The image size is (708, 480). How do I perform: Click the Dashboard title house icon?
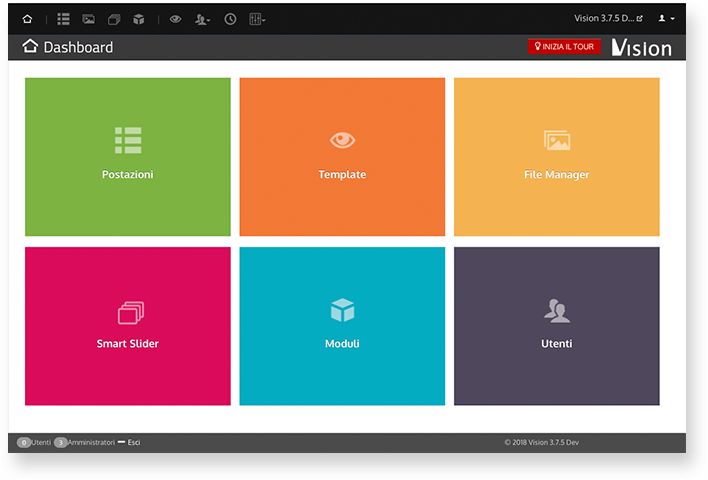click(x=30, y=46)
